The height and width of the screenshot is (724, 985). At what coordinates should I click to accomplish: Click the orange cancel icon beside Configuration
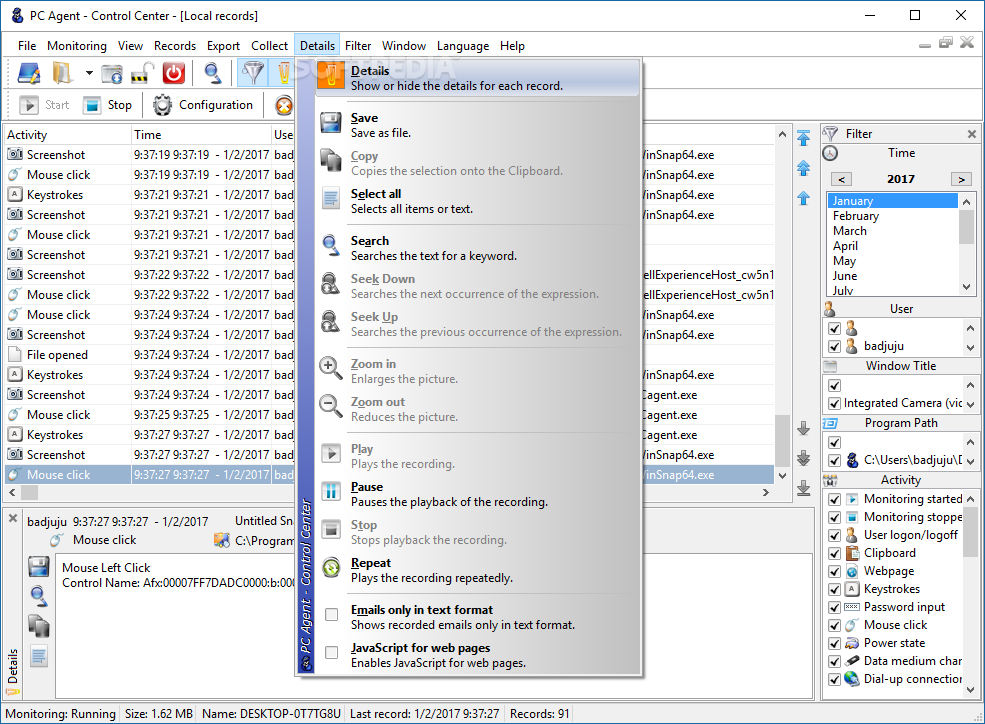tap(284, 105)
